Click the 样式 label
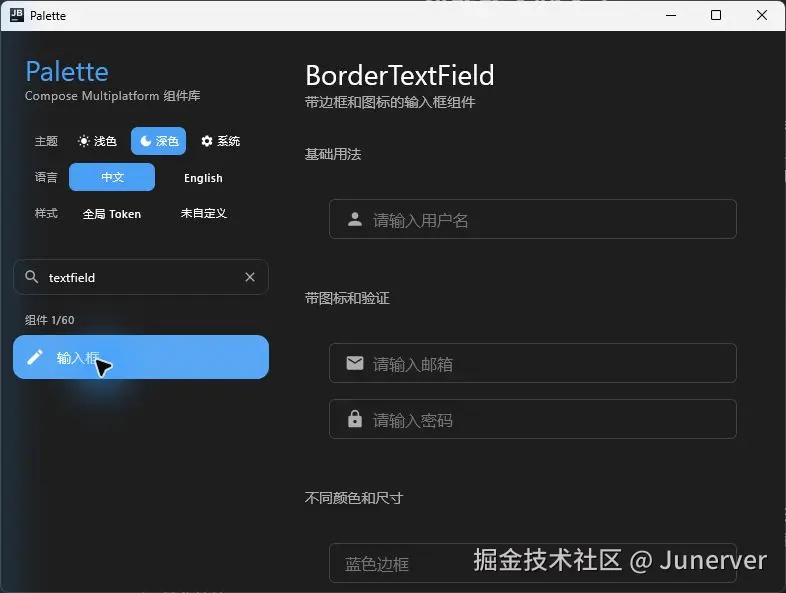This screenshot has height=593, width=786. click(x=46, y=214)
